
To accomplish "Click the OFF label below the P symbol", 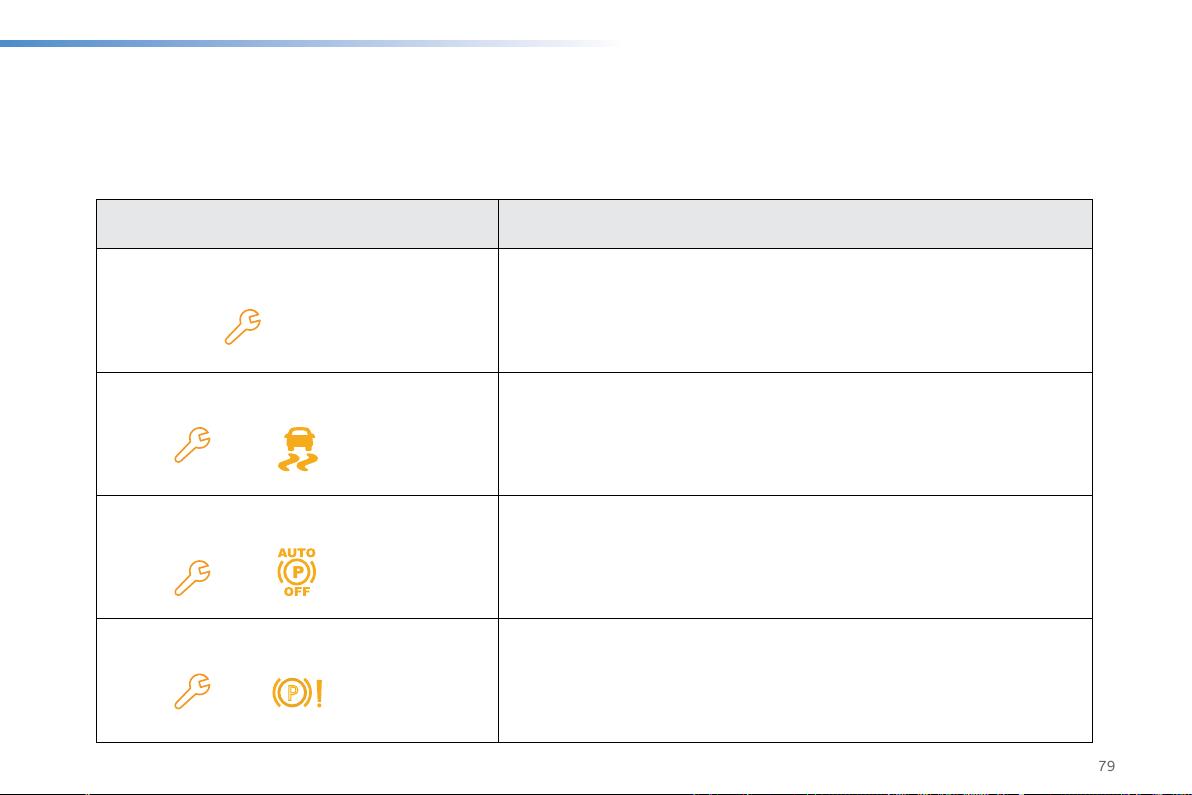I will pyautogui.click(x=296, y=591).
